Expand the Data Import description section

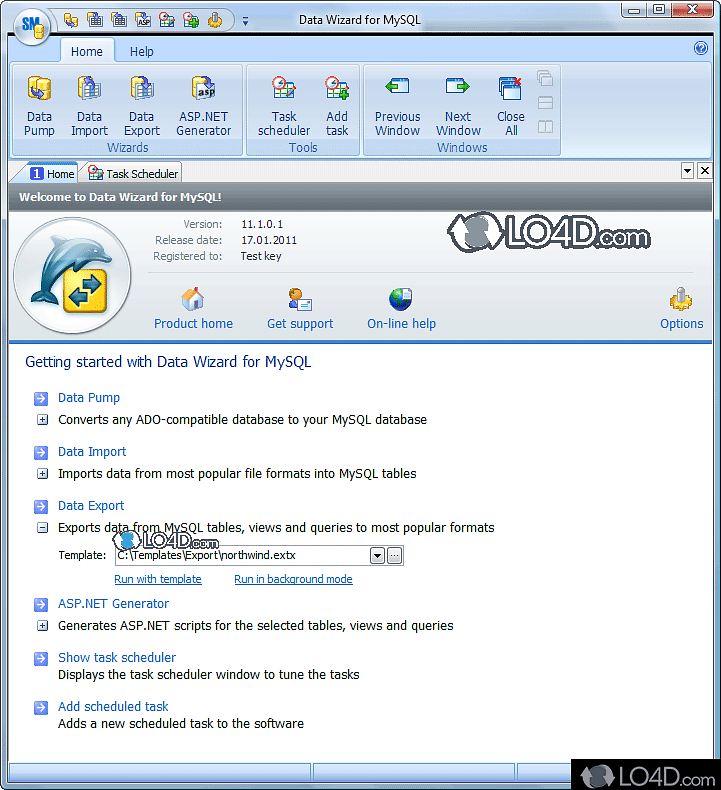click(x=43, y=473)
